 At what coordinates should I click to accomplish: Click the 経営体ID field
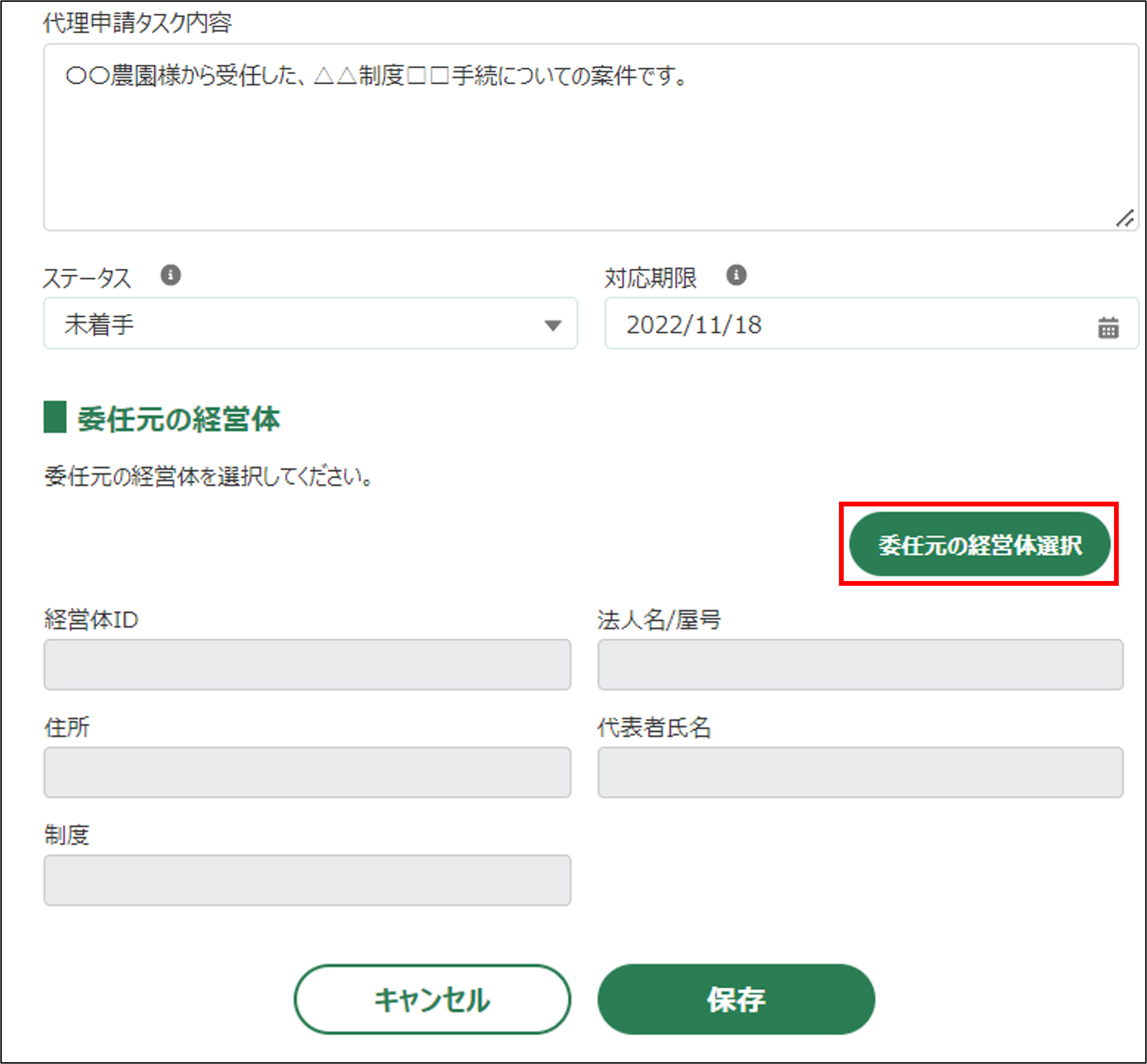pos(307,664)
